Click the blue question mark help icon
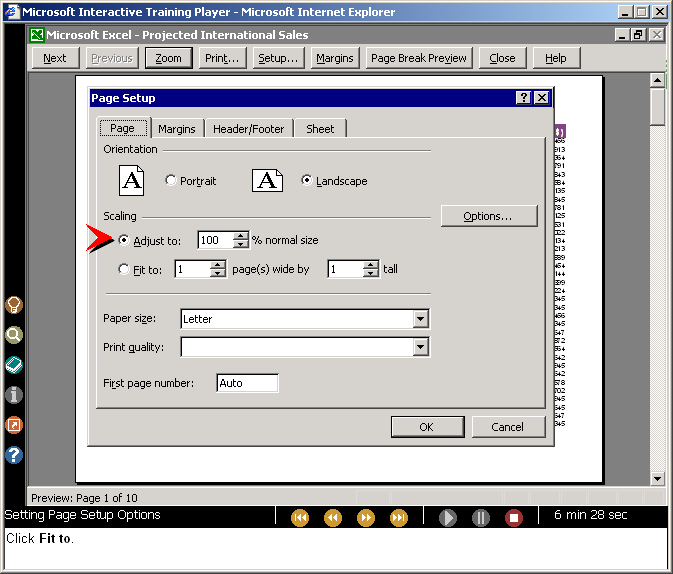Viewport: 673px width, 574px height. pos(14,455)
